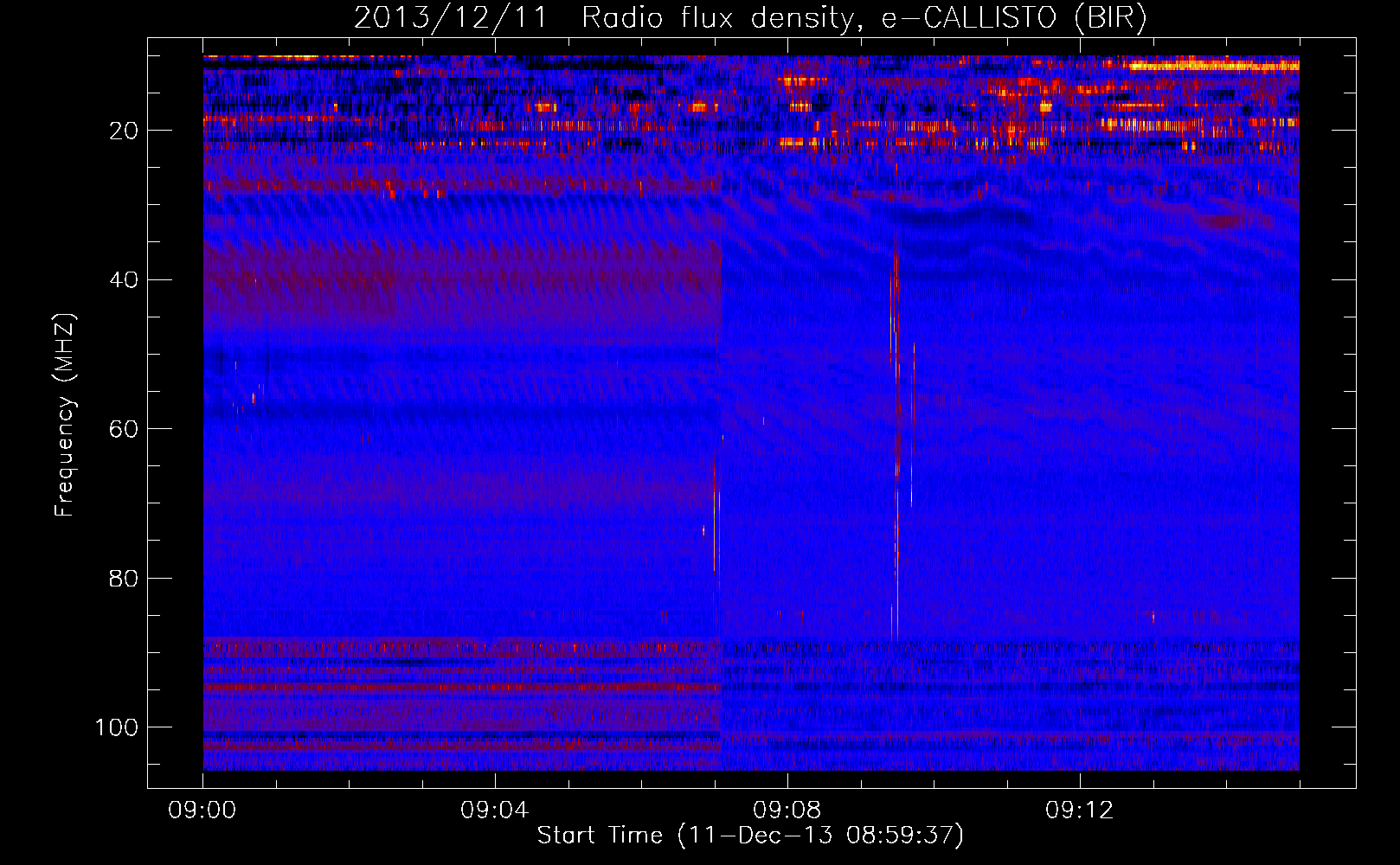This screenshot has height=865, width=1400.
Task: Click the 80 MHz frequency tick label
Action: (125, 579)
